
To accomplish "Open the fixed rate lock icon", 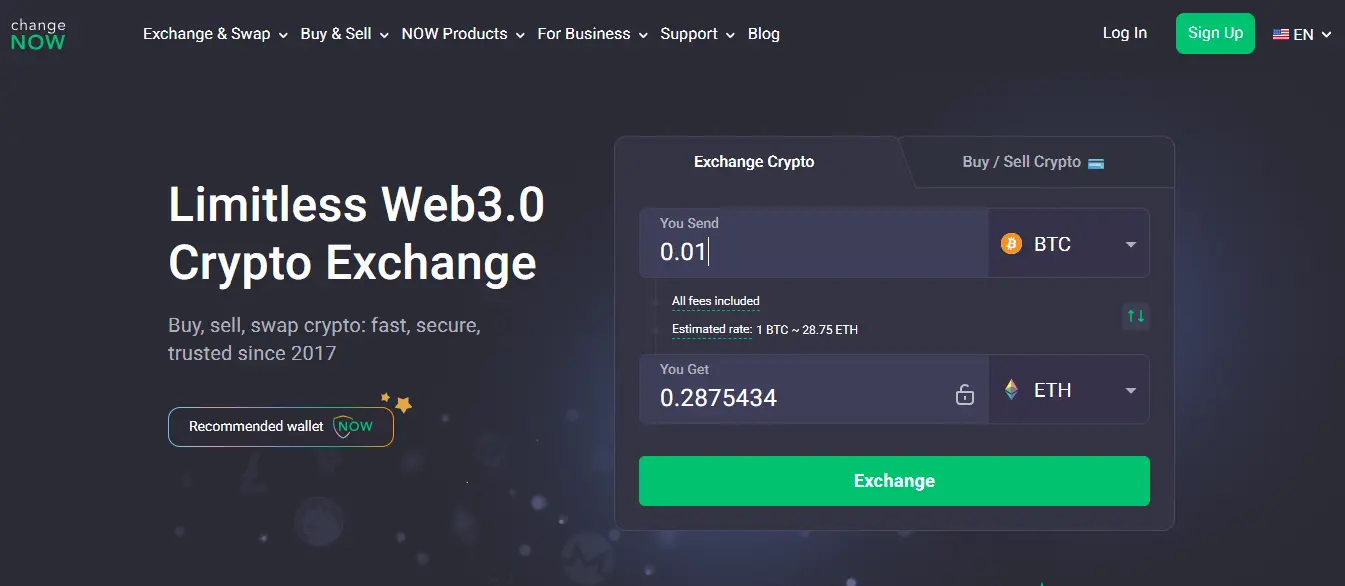I will 965,394.
